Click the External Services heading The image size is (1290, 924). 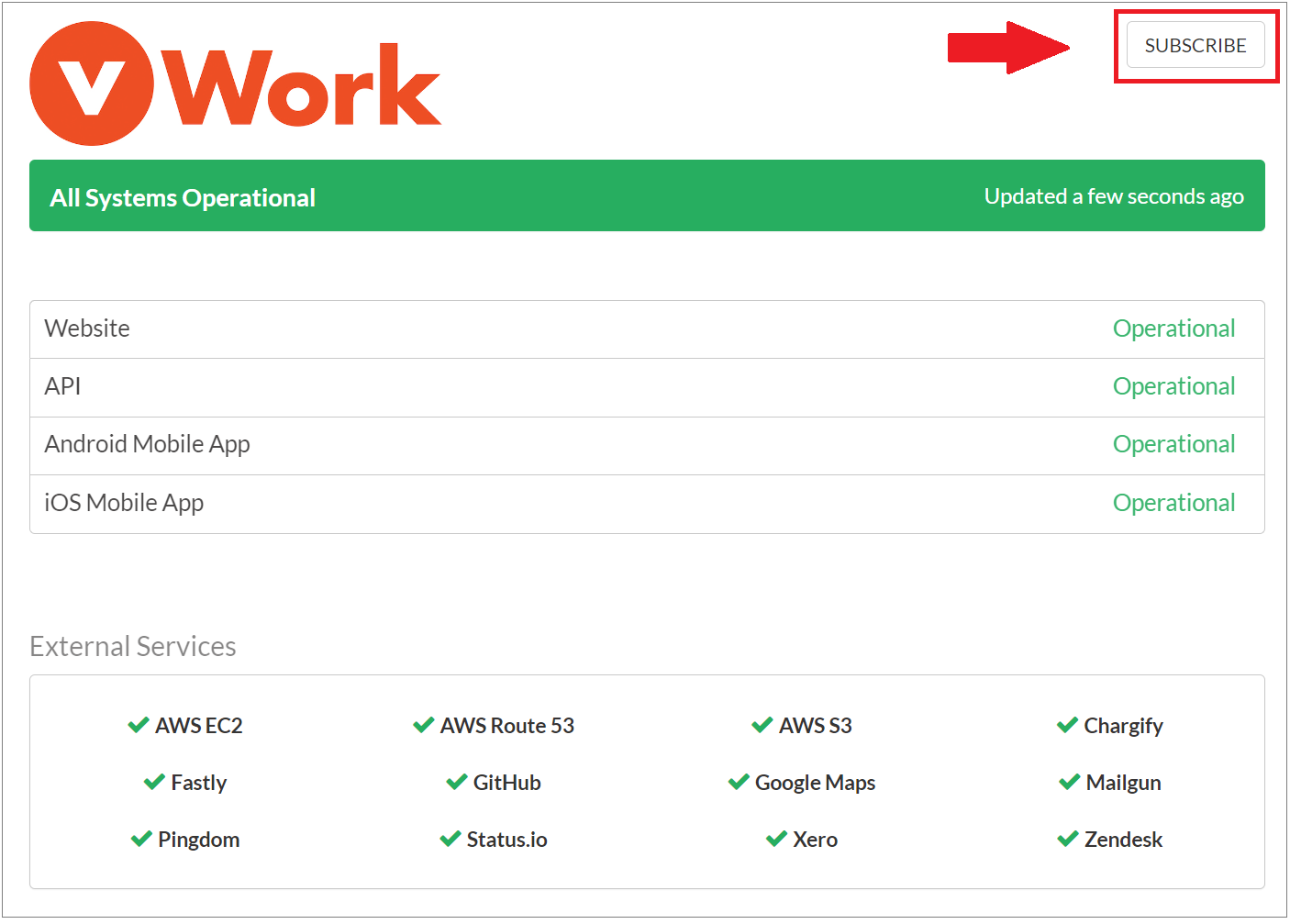pyautogui.click(x=133, y=646)
